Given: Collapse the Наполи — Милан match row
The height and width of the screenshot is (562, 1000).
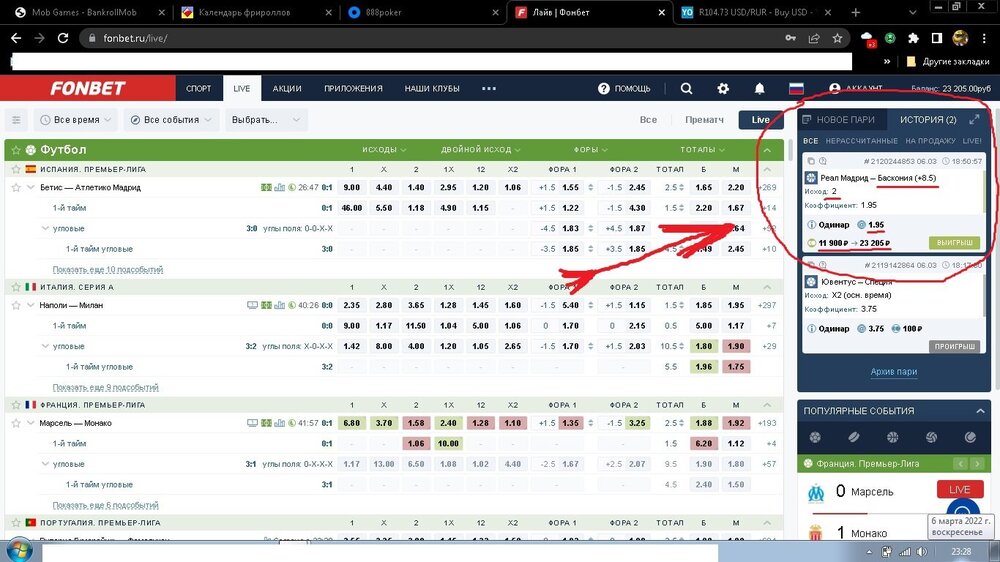Looking at the screenshot, I should (31, 305).
